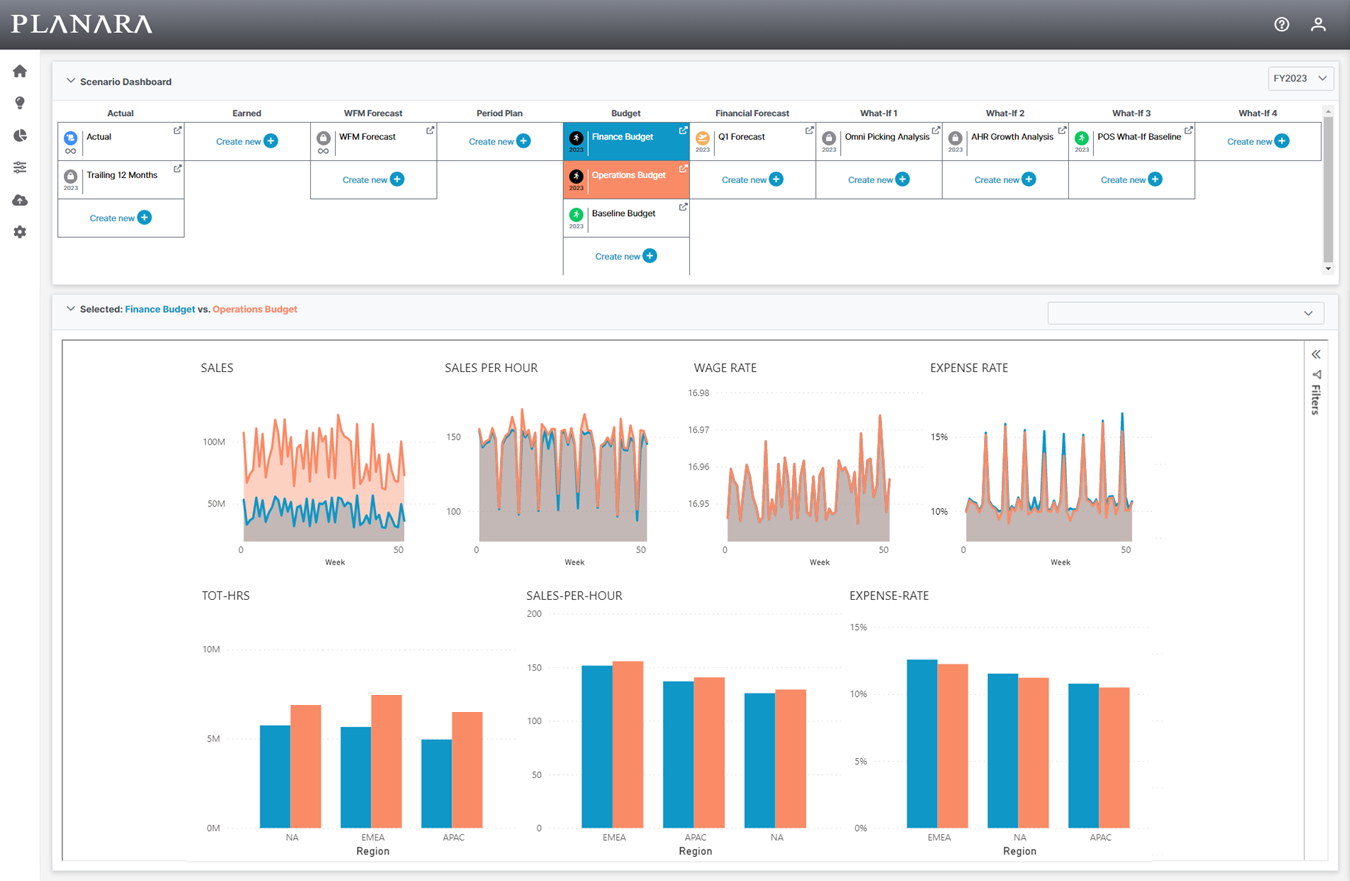The height and width of the screenshot is (881, 1350).
Task: Click the Baseline Budget green running icon
Action: [x=576, y=214]
